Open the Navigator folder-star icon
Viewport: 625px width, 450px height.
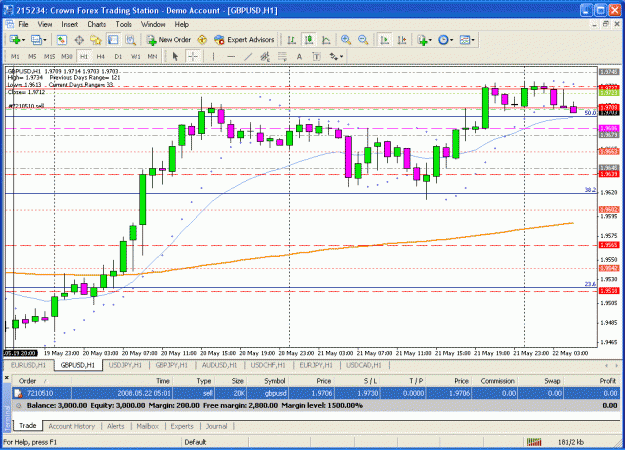tap(96, 40)
